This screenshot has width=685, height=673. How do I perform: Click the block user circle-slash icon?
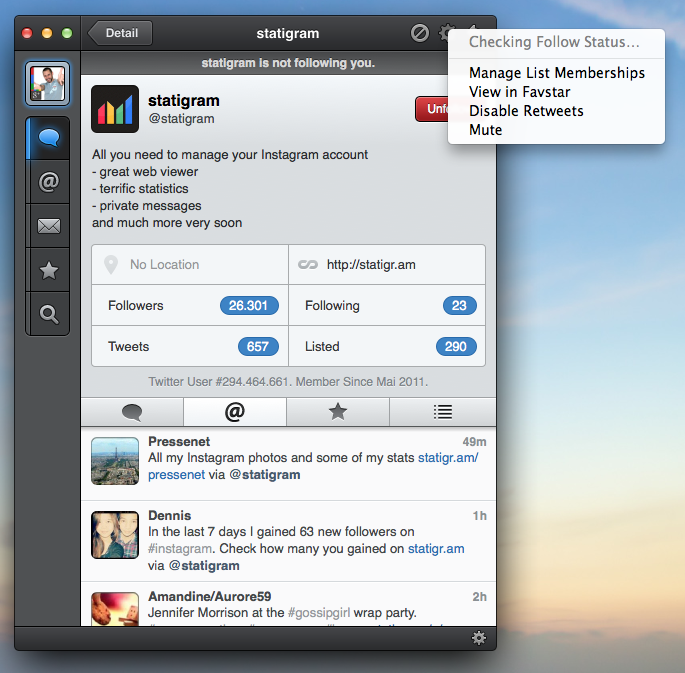419,33
